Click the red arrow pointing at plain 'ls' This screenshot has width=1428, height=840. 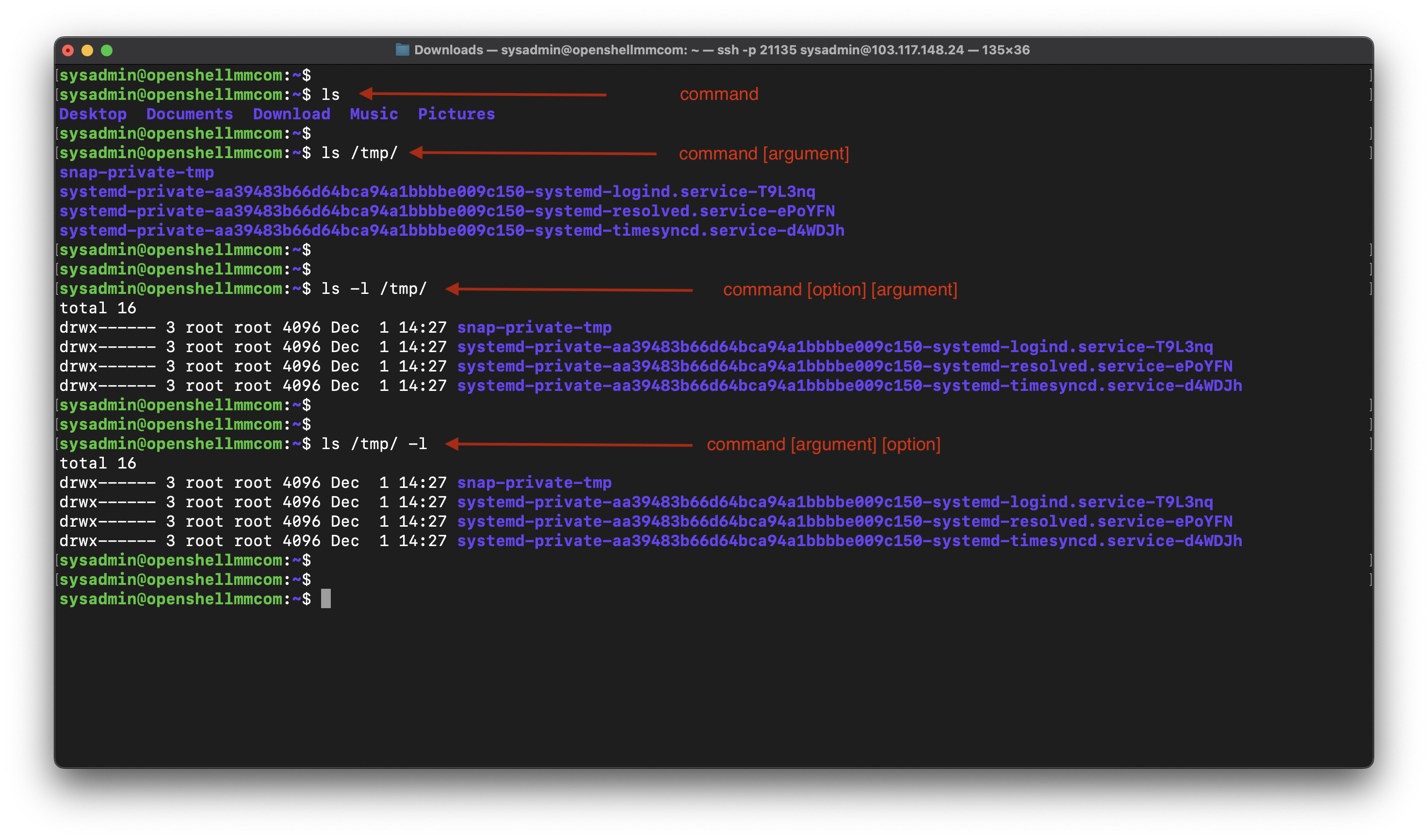(483, 94)
